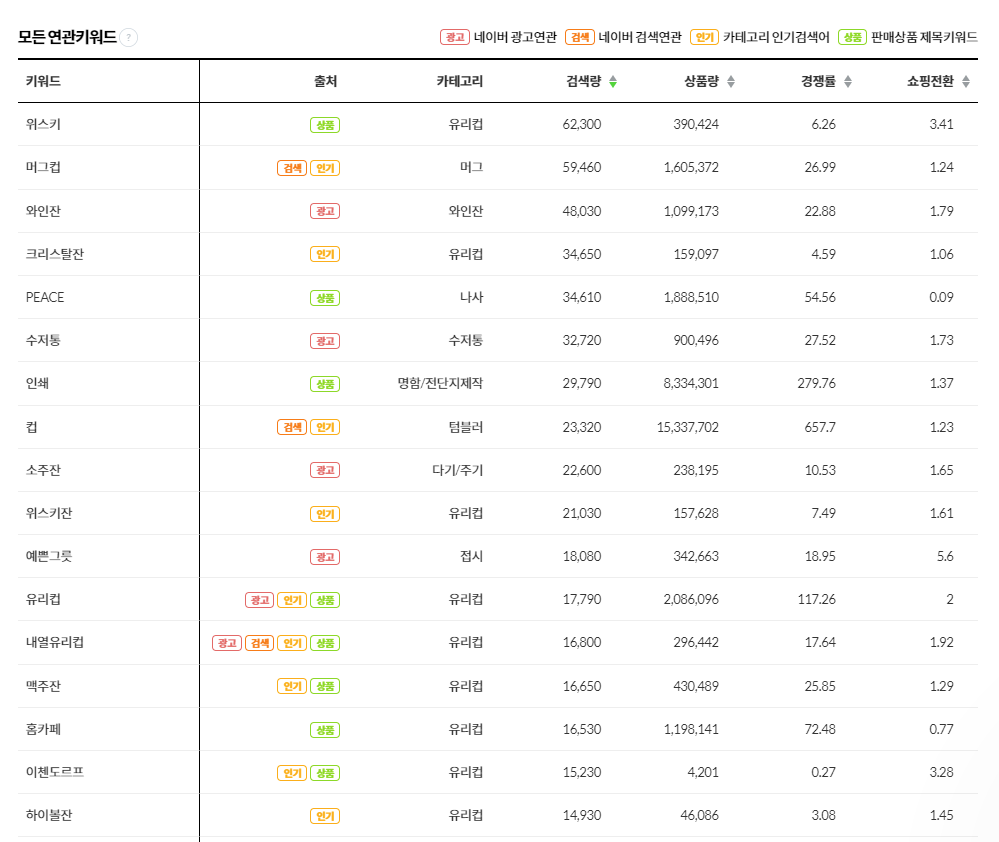Click the 접시 category cell
999x842 pixels.
point(471,556)
